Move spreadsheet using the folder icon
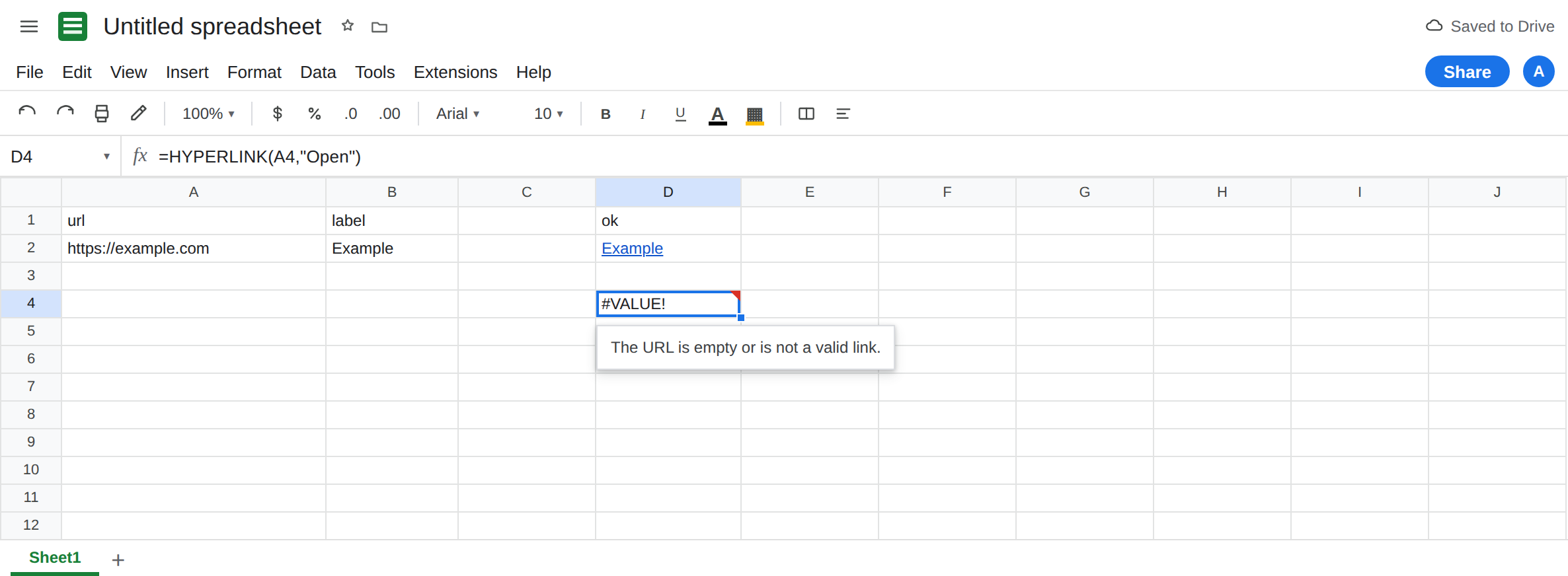This screenshot has height=576, width=1568. pyautogui.click(x=379, y=27)
